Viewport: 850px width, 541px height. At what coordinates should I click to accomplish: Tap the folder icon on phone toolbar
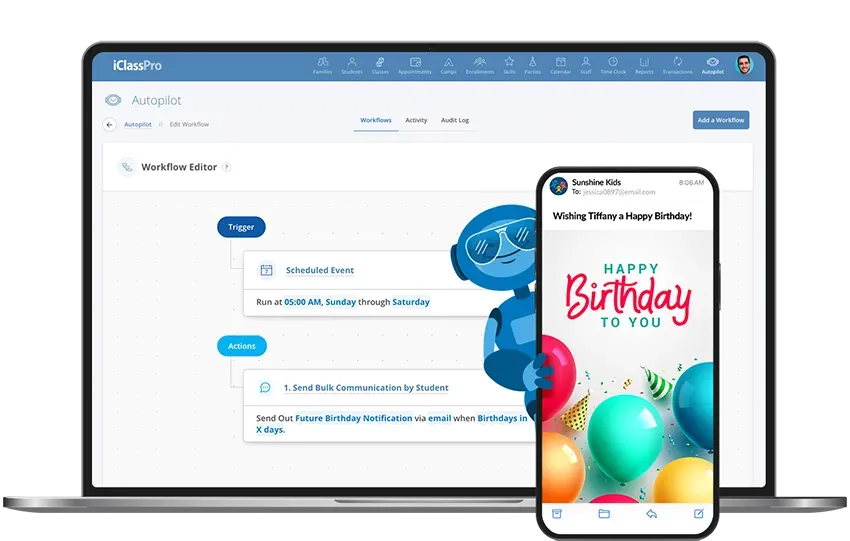pyautogui.click(x=604, y=513)
